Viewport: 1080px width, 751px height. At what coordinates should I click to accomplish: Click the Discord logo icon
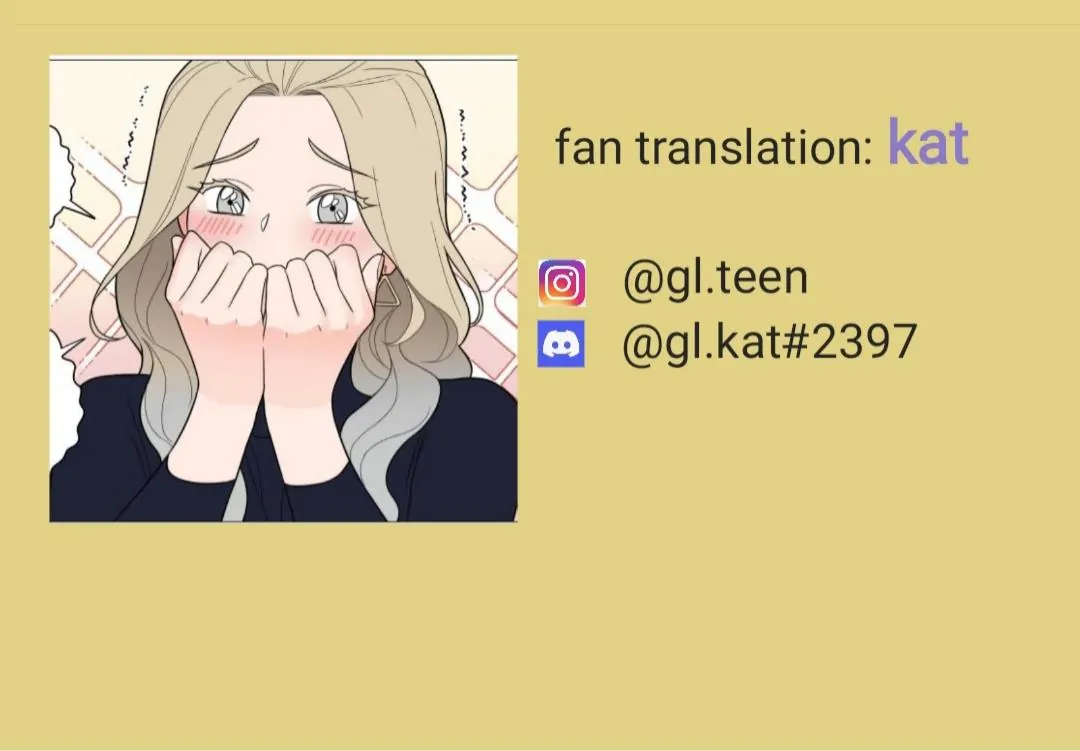561,343
